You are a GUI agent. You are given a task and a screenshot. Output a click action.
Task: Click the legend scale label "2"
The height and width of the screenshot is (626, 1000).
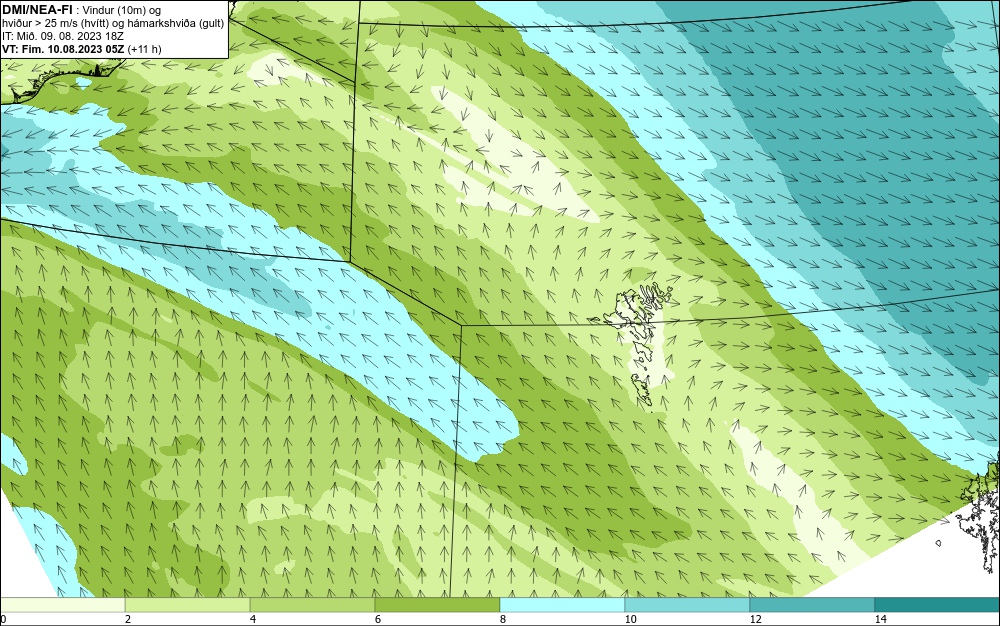(x=128, y=619)
